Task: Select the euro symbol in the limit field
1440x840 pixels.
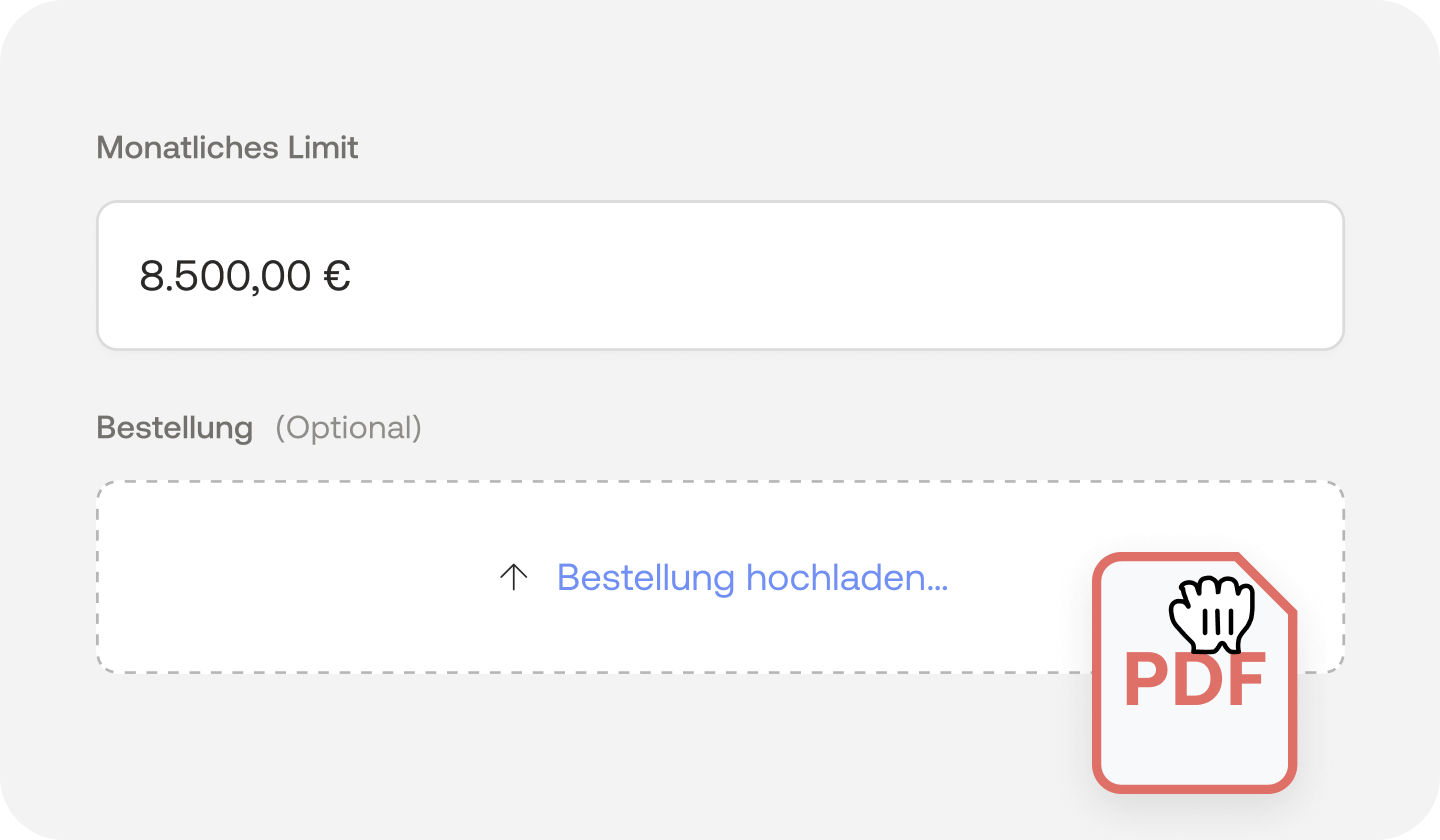Action: pos(339,275)
